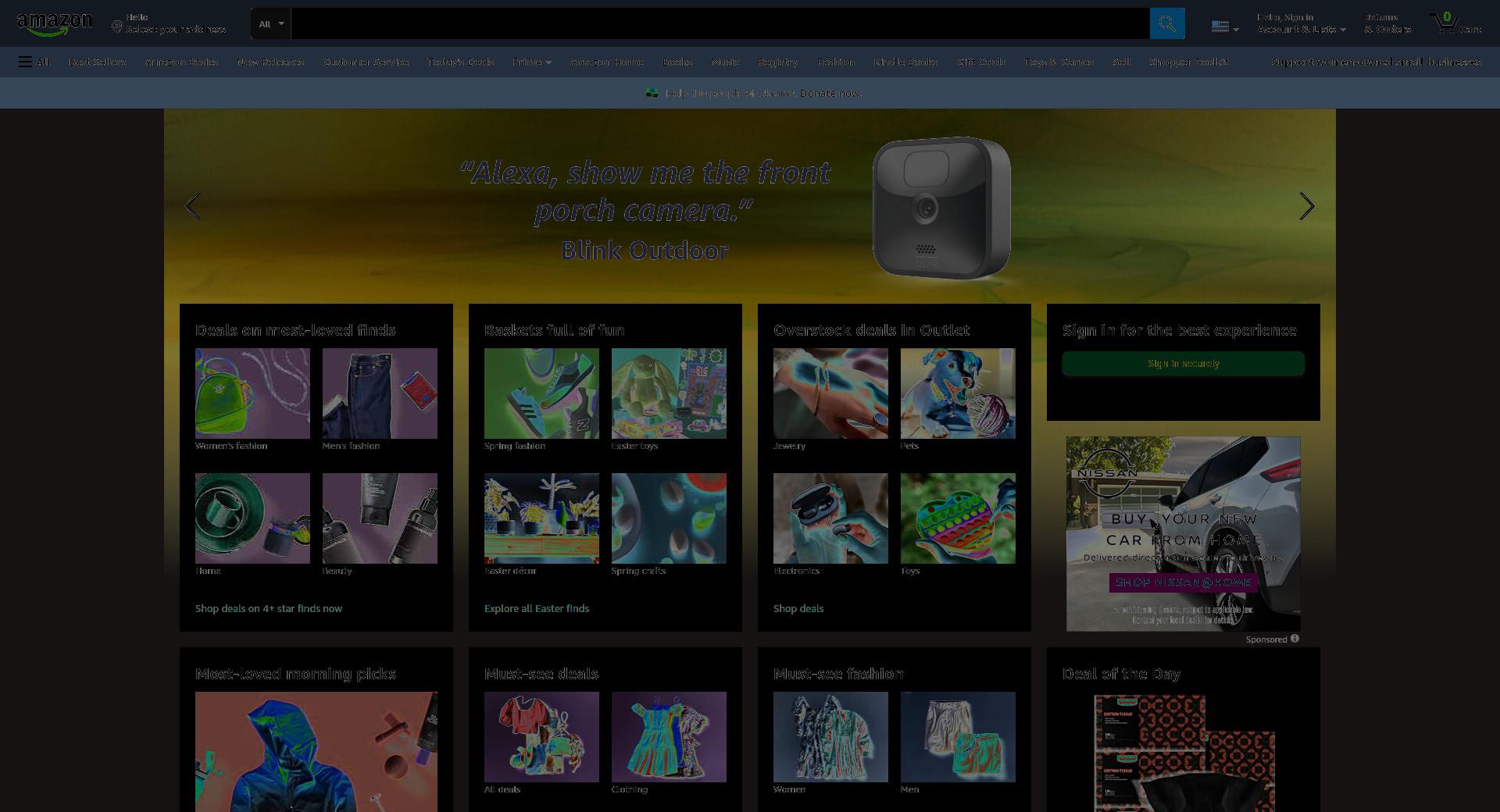Open Returns & Orders
Image resolution: width=1500 pixels, height=812 pixels.
tap(1387, 23)
